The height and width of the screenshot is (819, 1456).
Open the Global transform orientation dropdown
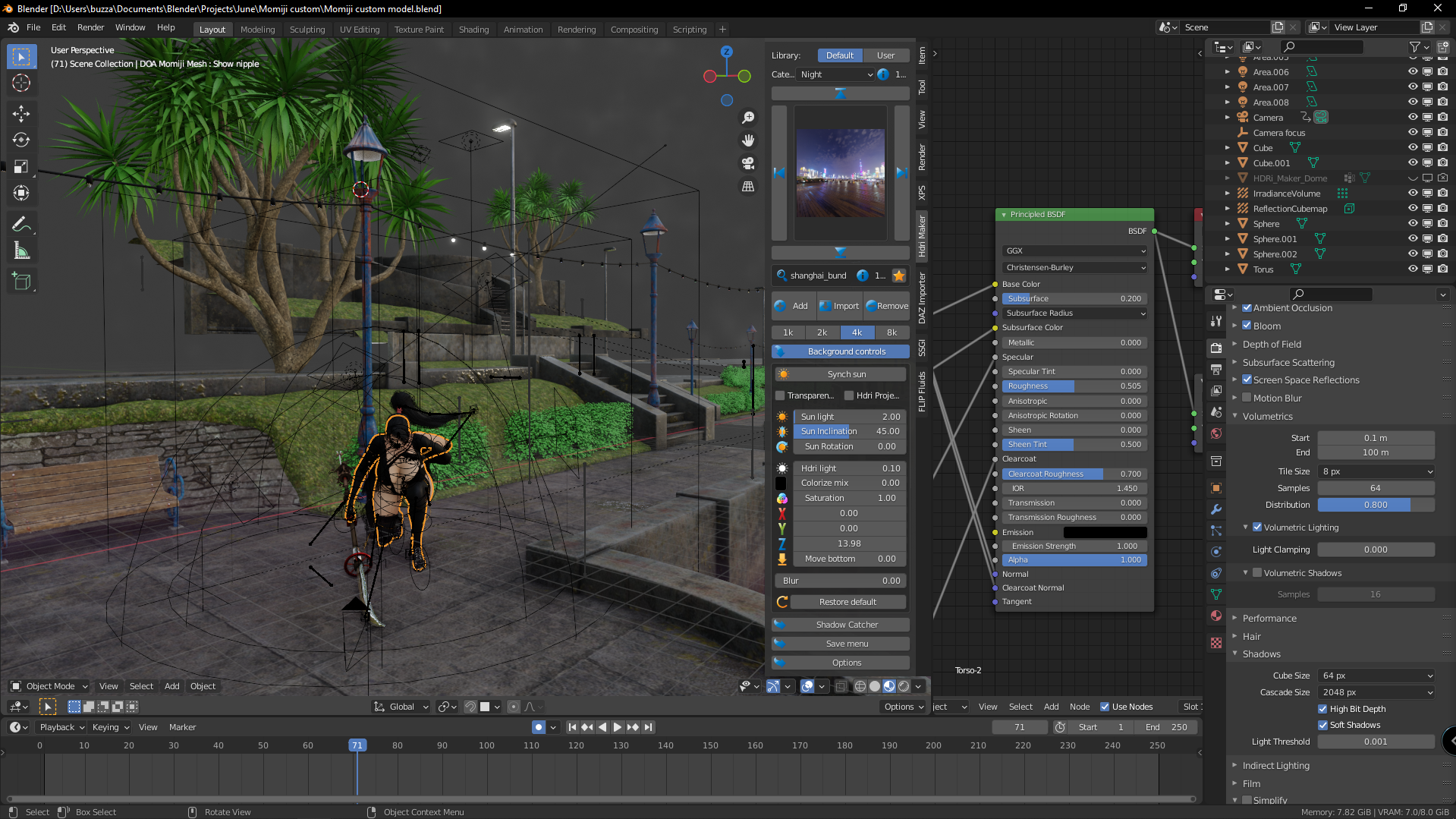point(401,707)
